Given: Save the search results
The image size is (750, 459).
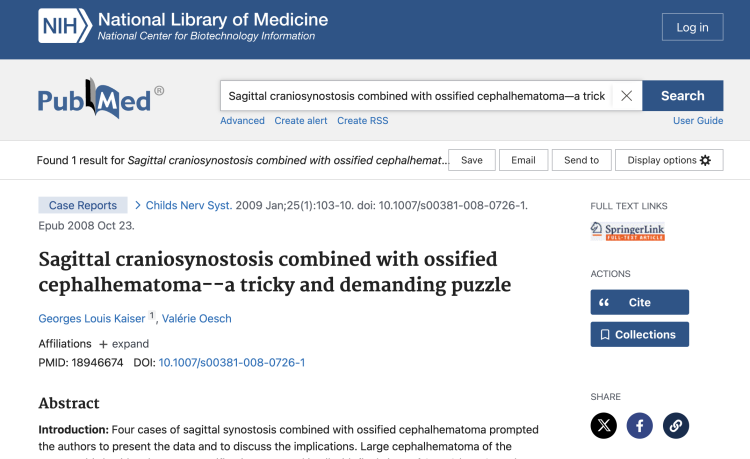Looking at the screenshot, I should point(472,160).
